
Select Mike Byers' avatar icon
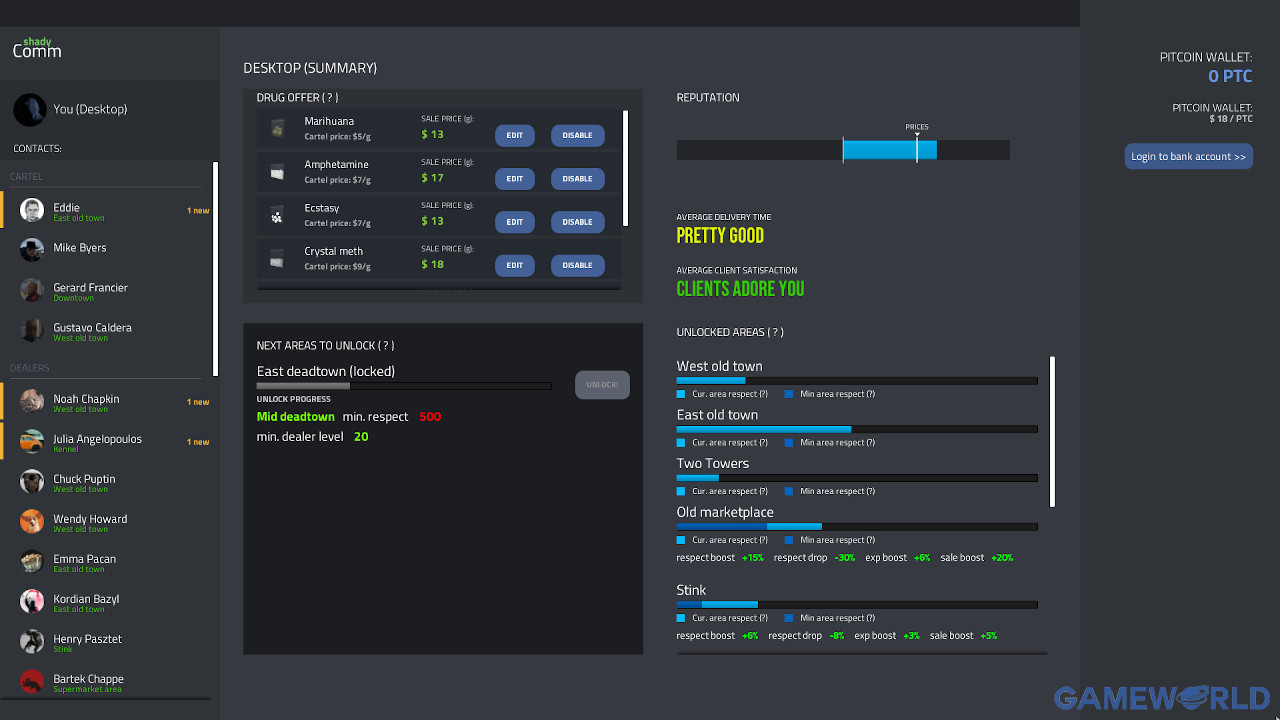(32, 250)
